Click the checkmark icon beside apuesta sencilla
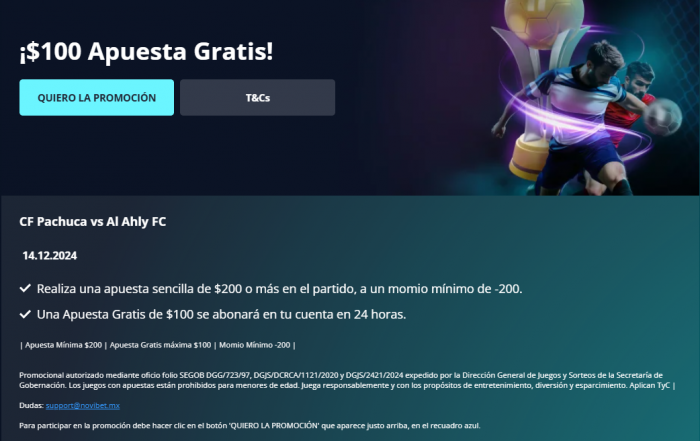The width and height of the screenshot is (700, 441). 25,288
